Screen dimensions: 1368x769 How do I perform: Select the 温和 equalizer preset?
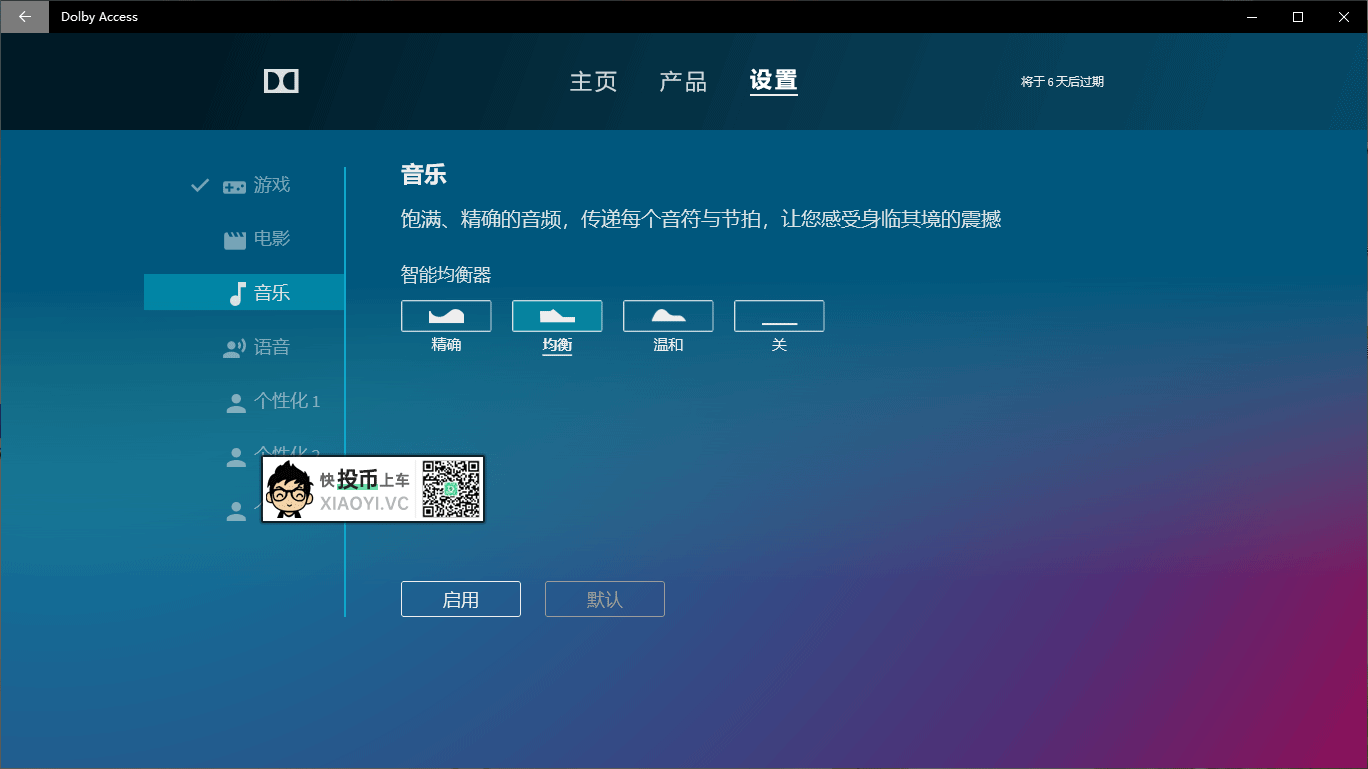[668, 316]
